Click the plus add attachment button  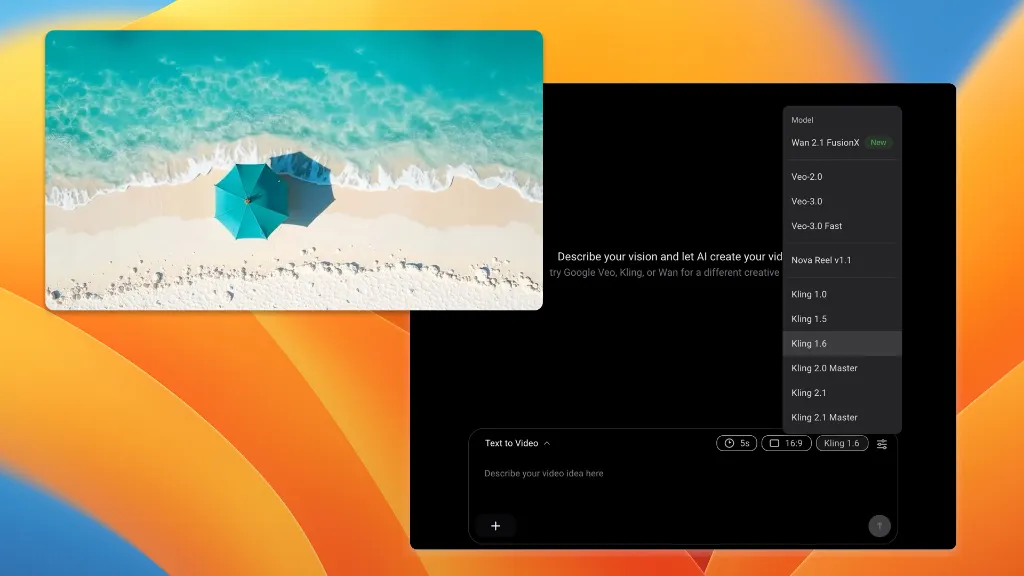click(x=495, y=526)
